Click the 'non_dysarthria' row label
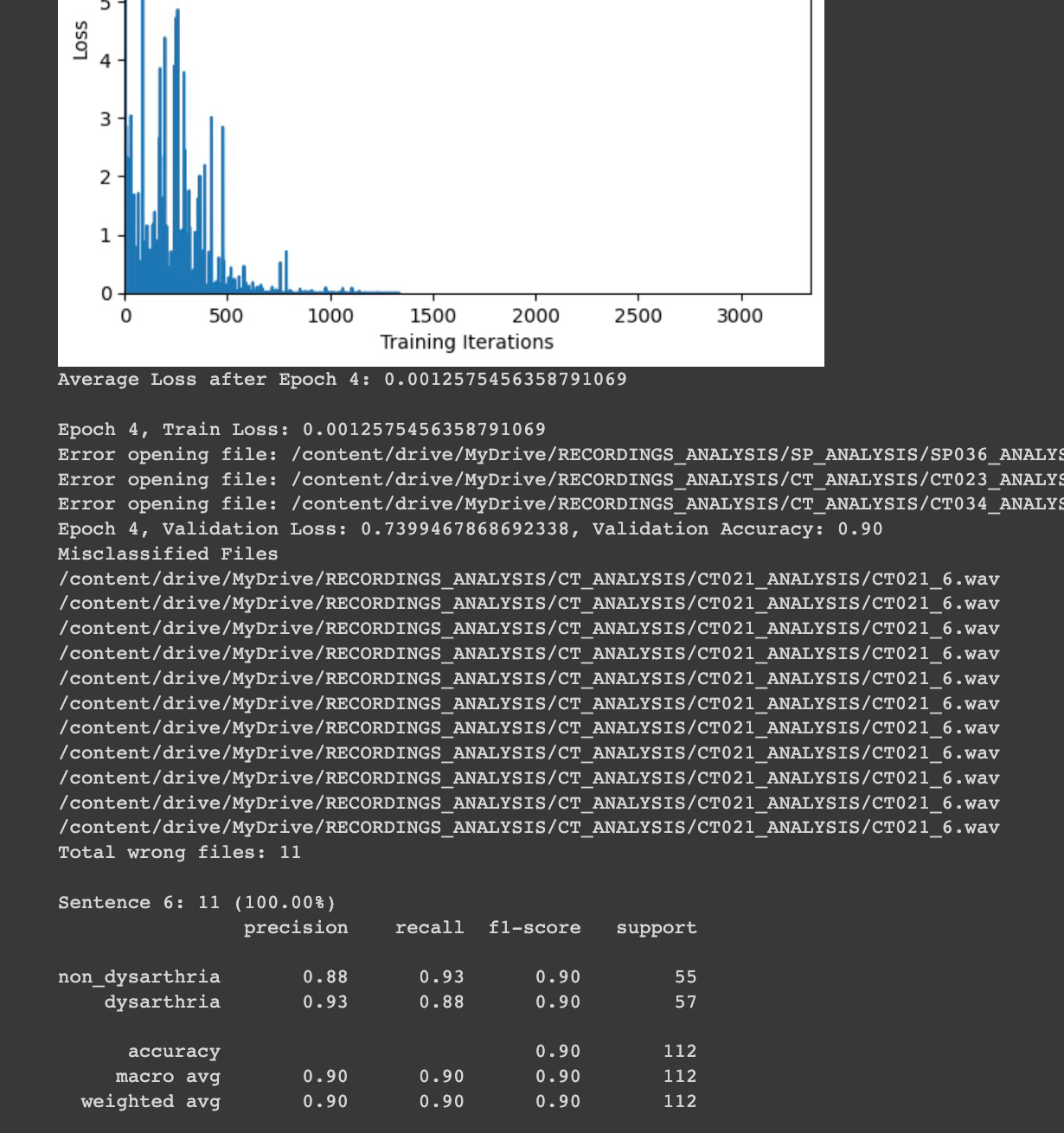The image size is (1064, 1133). click(x=139, y=977)
